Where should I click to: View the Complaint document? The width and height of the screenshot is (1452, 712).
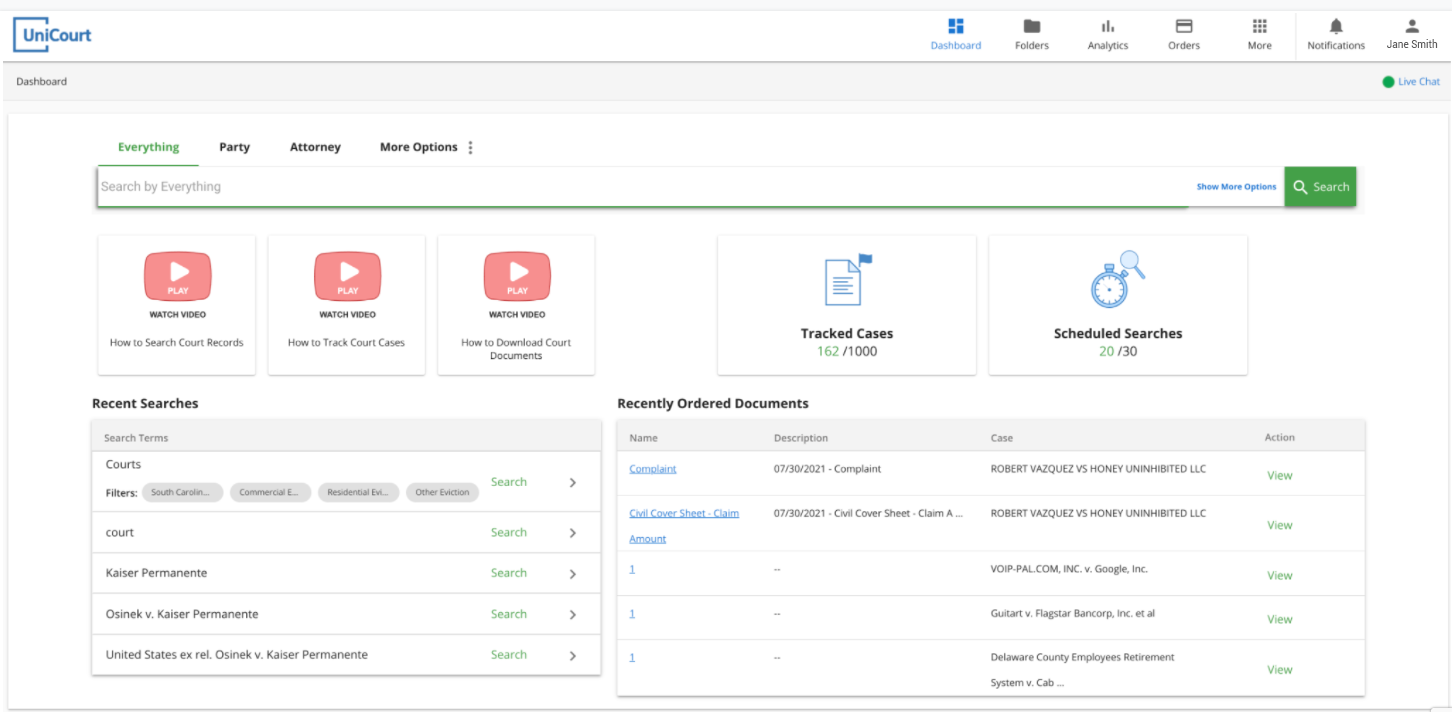[1280, 475]
